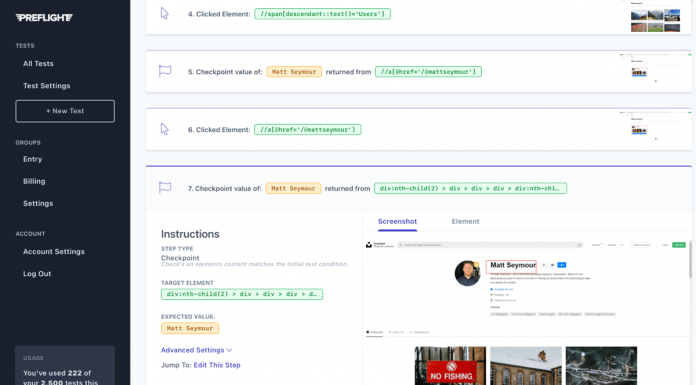Click blue button beside profile name
Screen dimensions: 696x385
click(x=562, y=265)
